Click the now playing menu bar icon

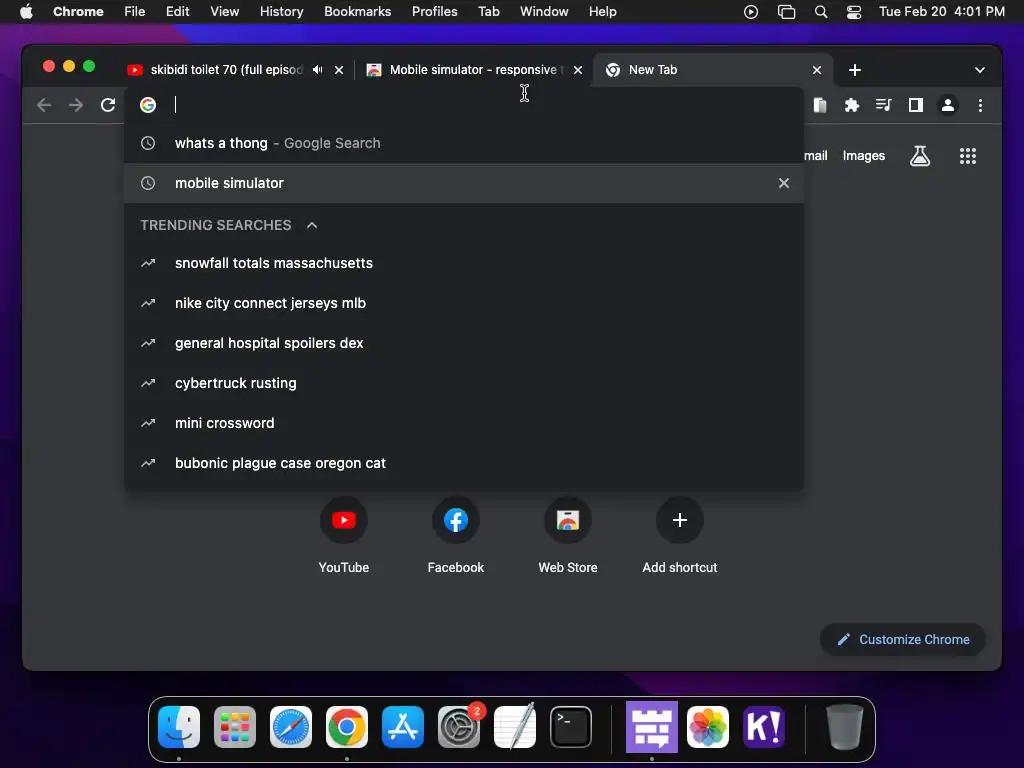point(751,12)
